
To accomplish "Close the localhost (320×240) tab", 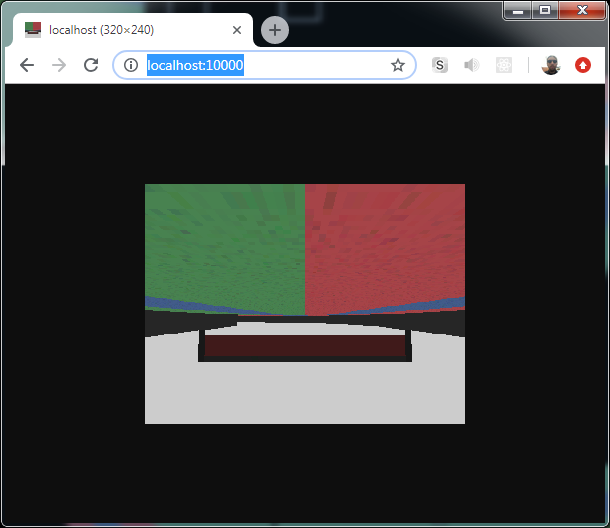I will click(237, 30).
